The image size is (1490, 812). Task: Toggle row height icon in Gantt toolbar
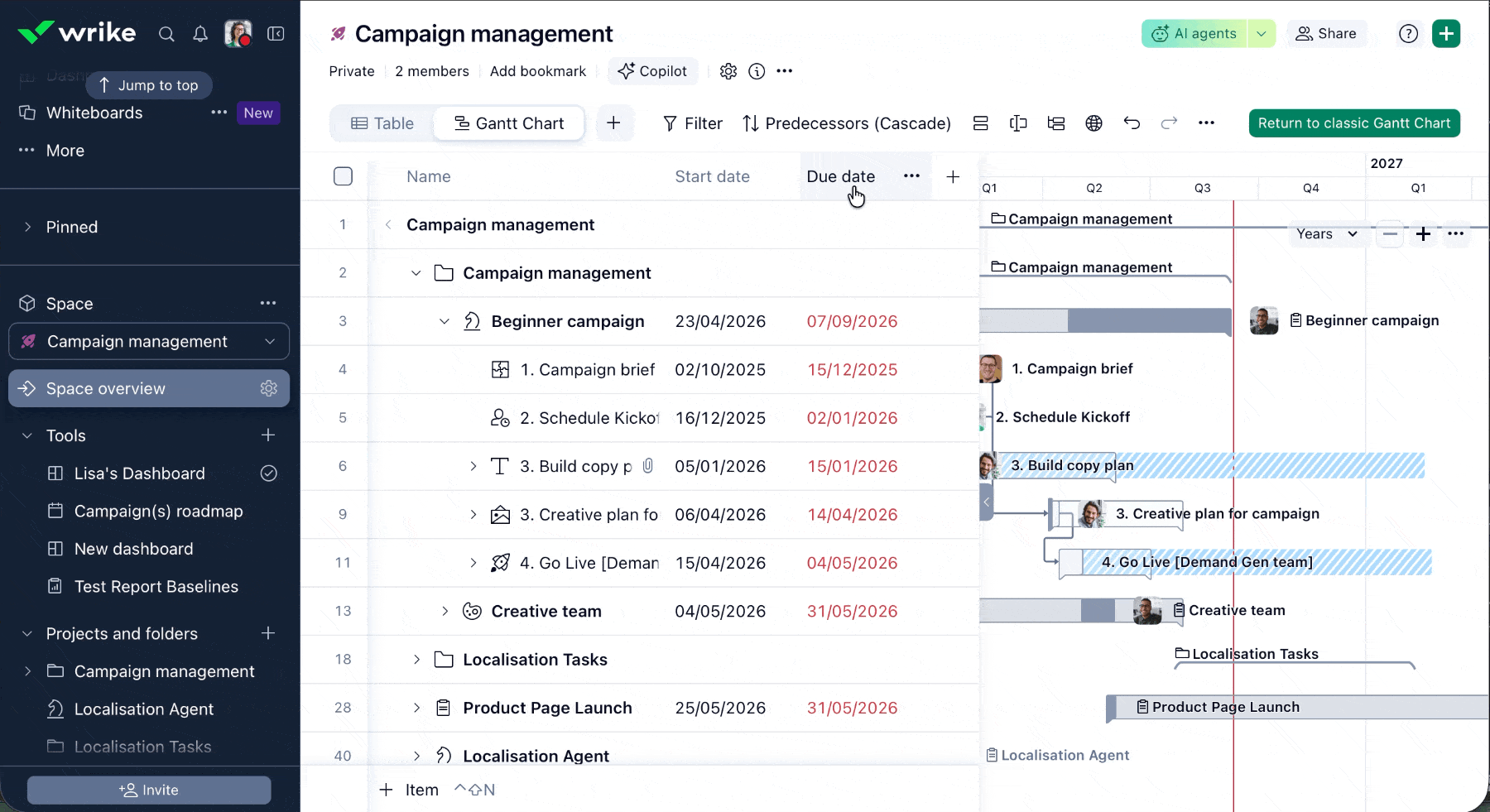pos(981,123)
